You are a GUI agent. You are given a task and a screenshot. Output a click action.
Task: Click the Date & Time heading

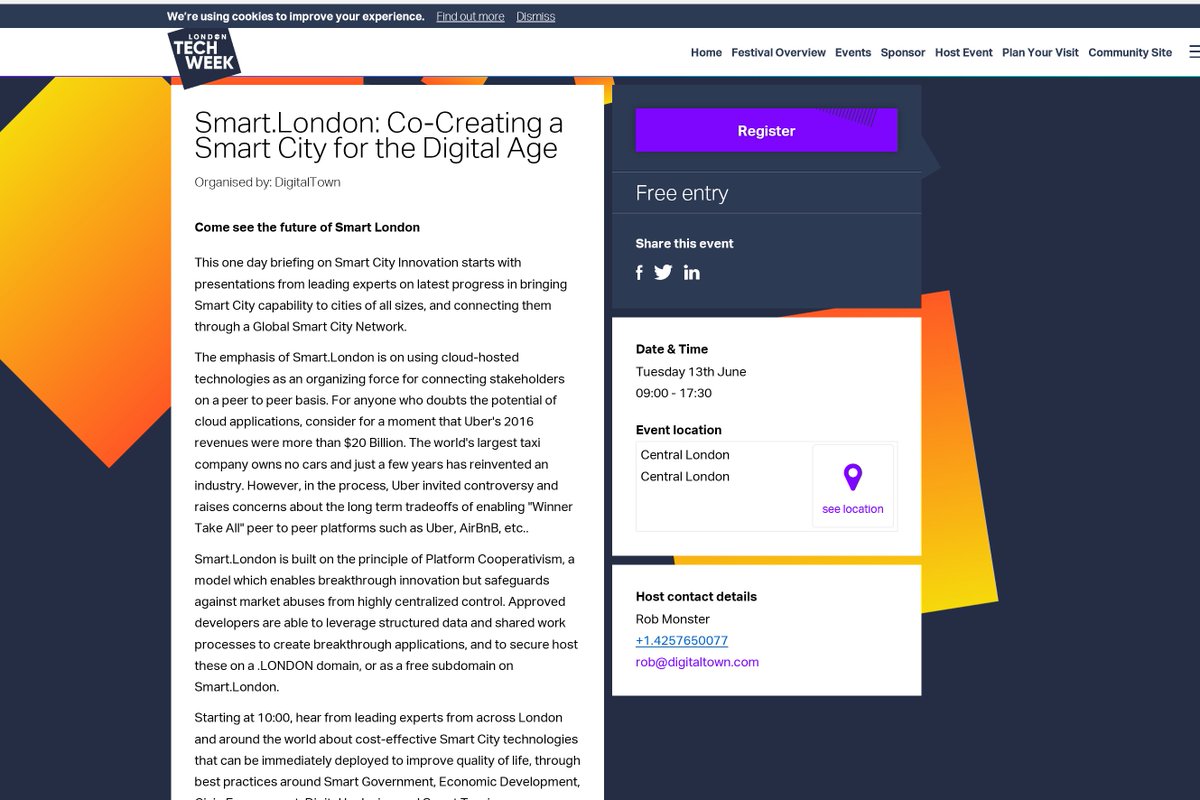pyautogui.click(x=672, y=349)
